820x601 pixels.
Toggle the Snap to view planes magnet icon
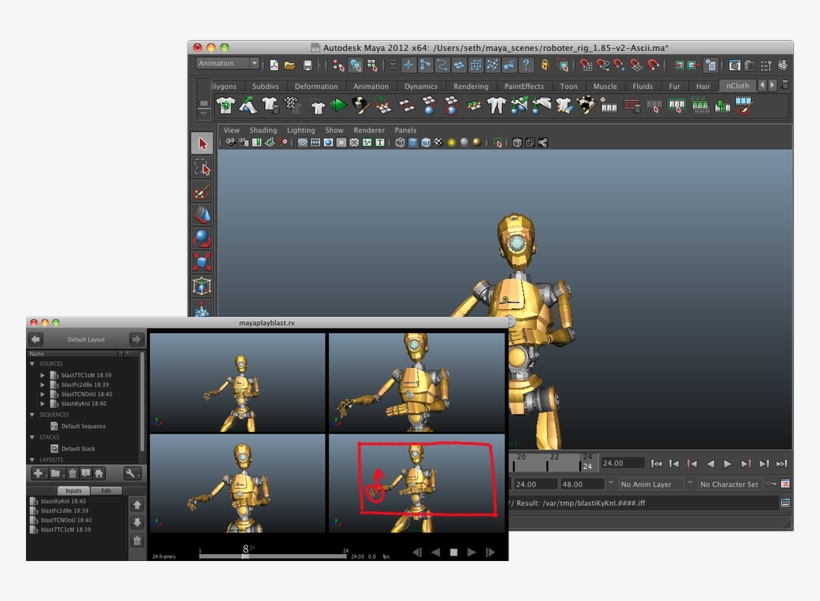point(636,65)
